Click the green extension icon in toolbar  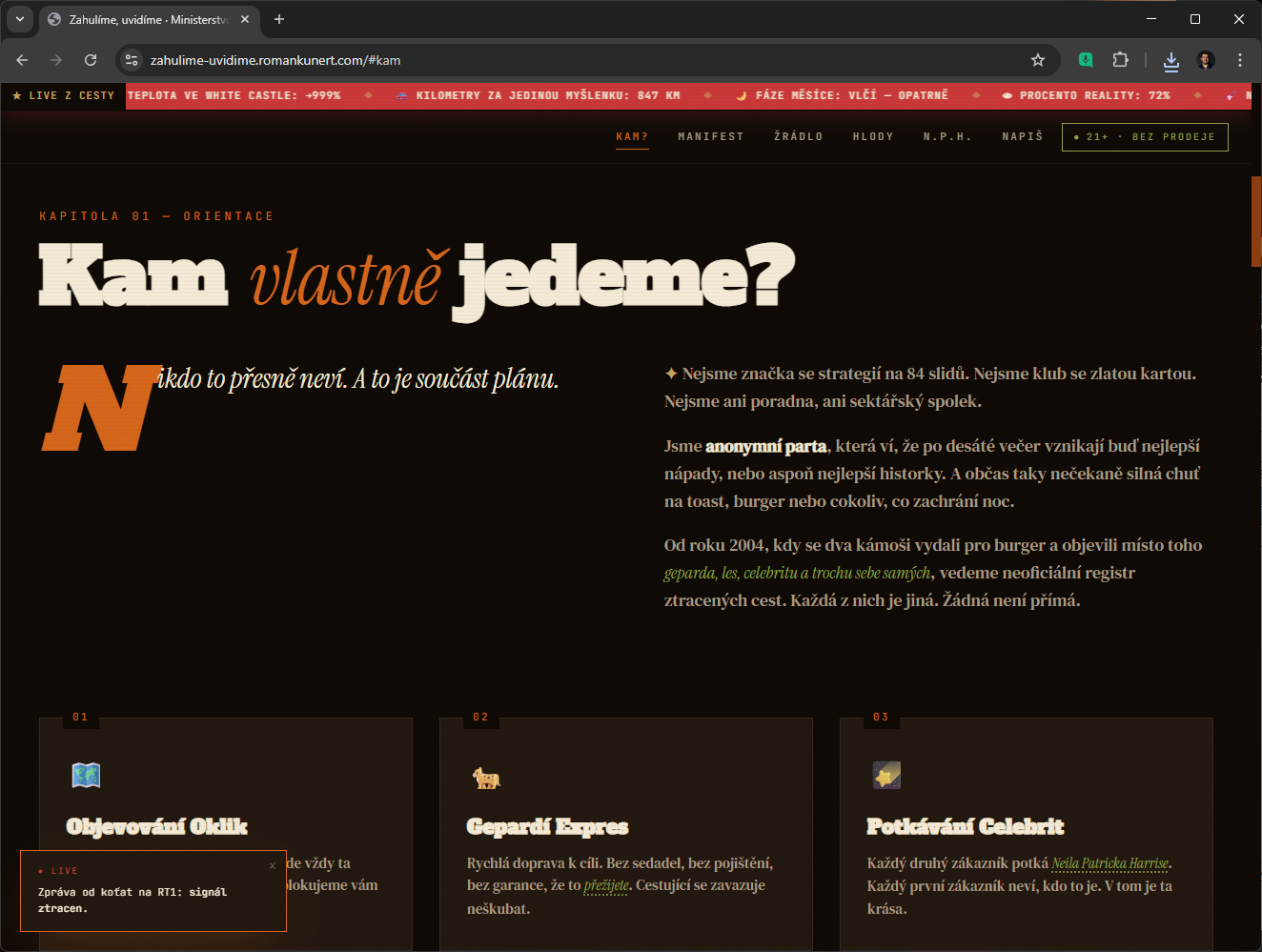(1086, 60)
